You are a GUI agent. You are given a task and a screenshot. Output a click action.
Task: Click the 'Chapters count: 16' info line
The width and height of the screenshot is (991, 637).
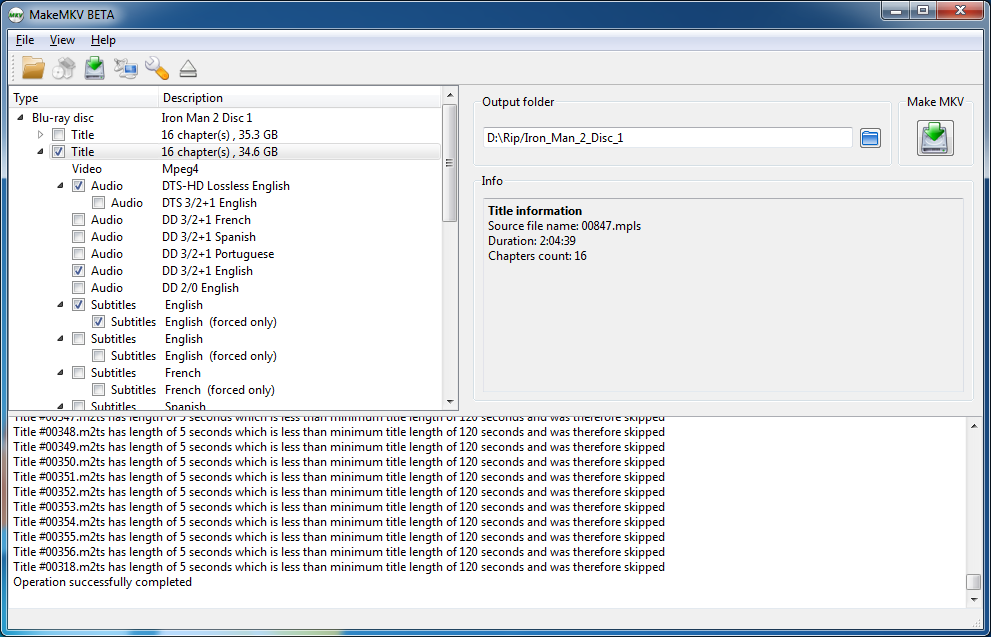pos(537,256)
